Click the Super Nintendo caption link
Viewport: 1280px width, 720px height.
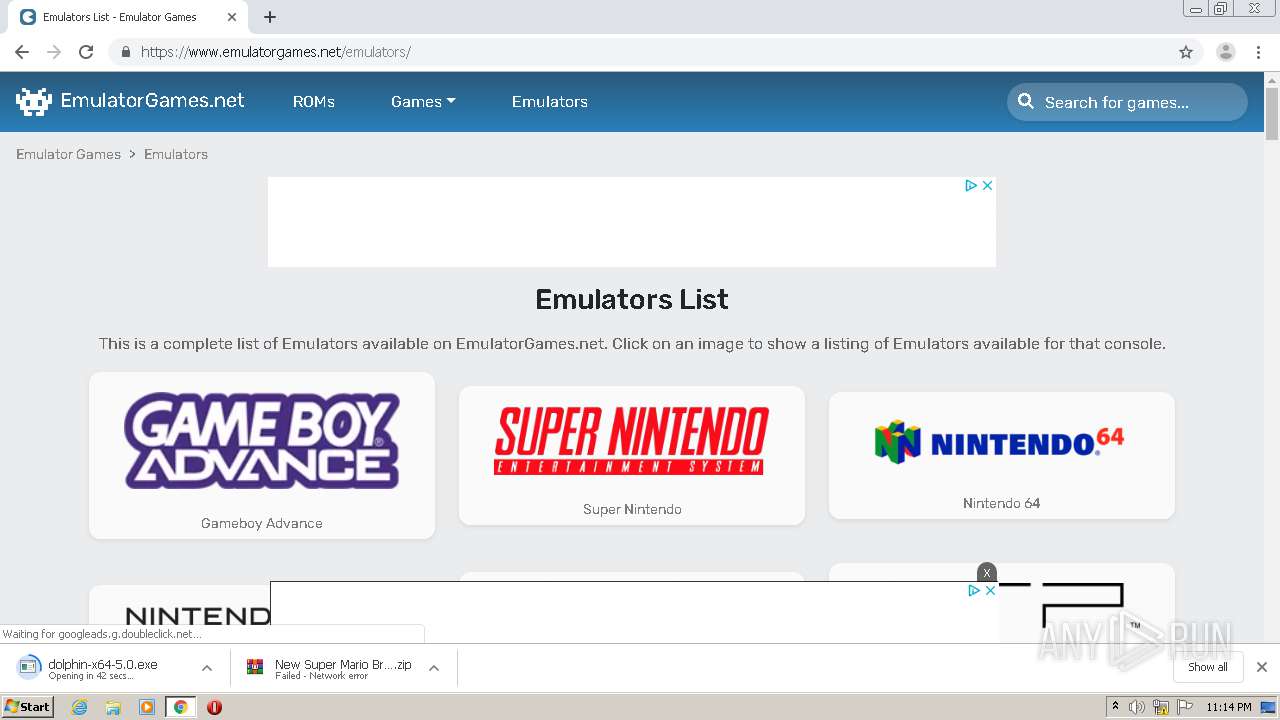(x=632, y=509)
